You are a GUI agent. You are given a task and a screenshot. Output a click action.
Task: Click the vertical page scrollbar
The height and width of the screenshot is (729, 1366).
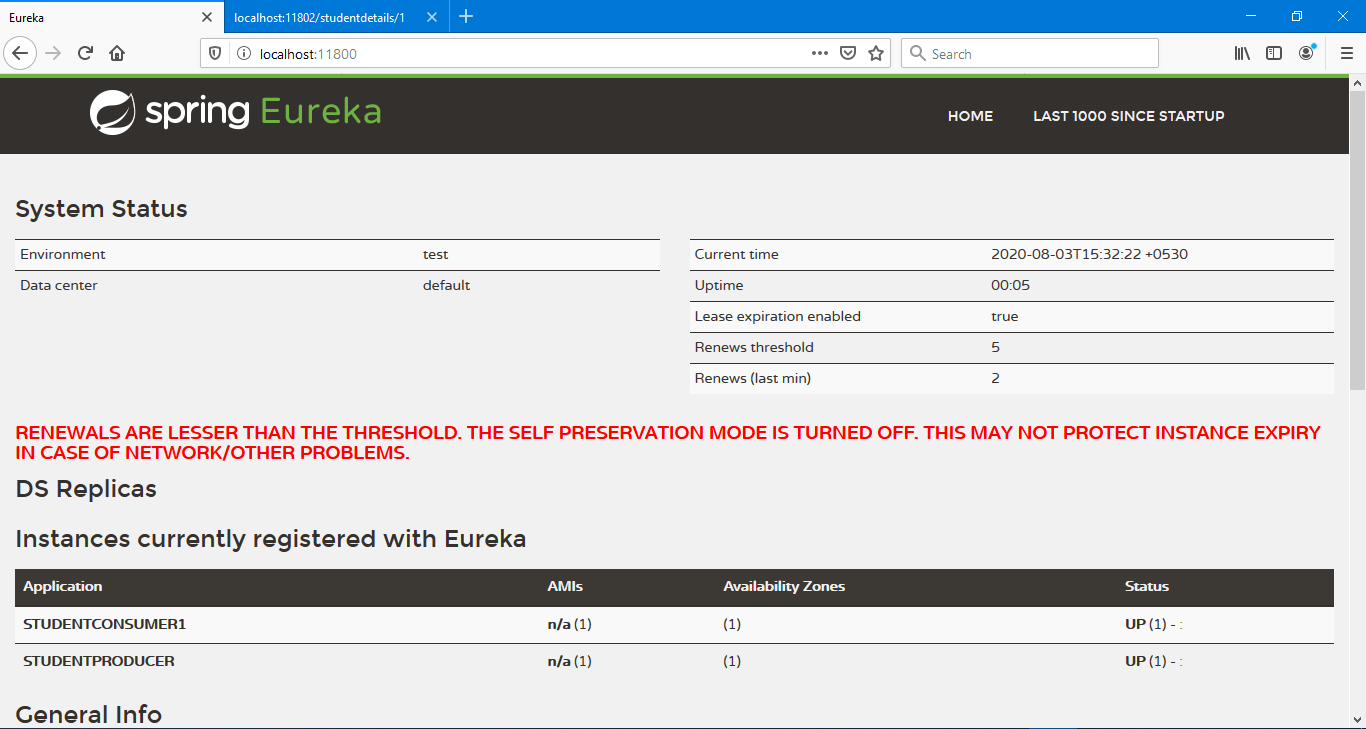pos(1357,240)
